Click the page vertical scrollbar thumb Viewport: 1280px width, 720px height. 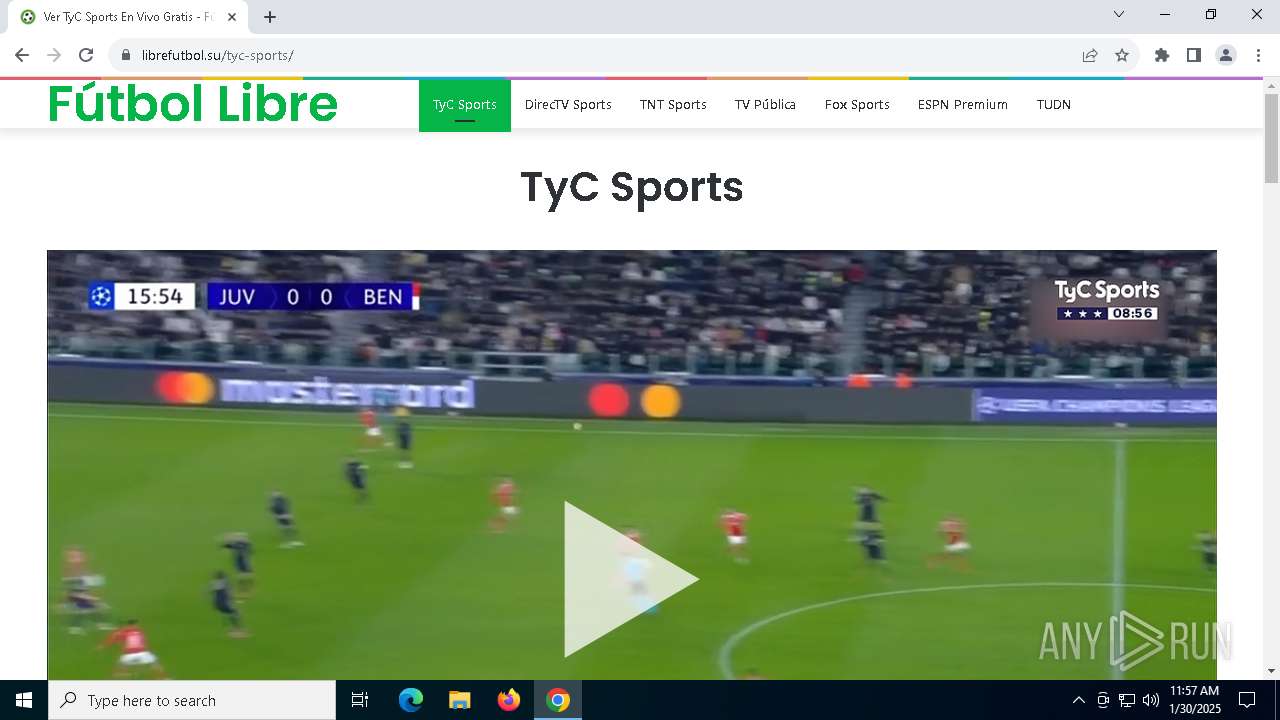1271,138
